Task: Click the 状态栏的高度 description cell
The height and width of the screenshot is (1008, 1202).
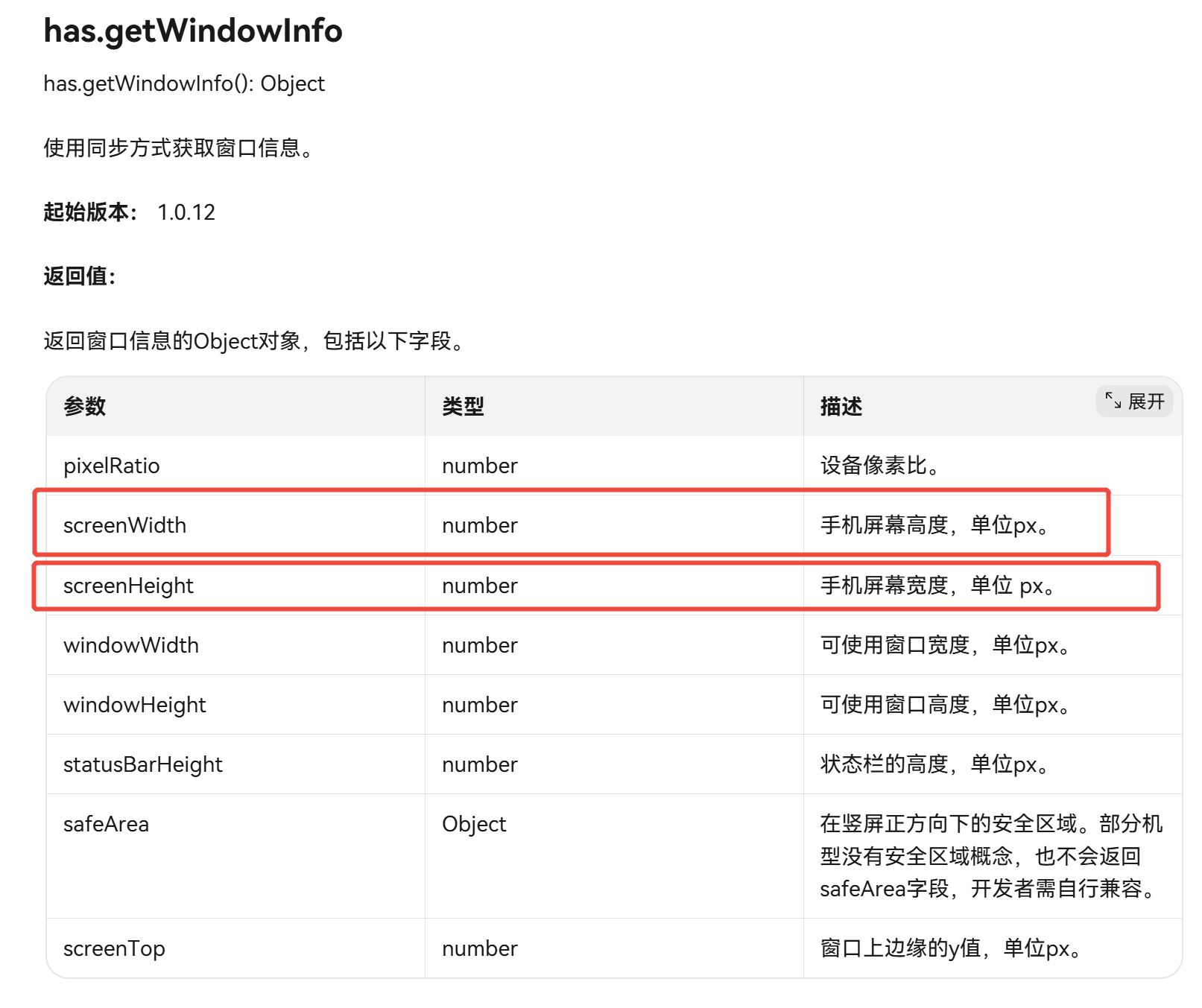Action: [x=934, y=764]
